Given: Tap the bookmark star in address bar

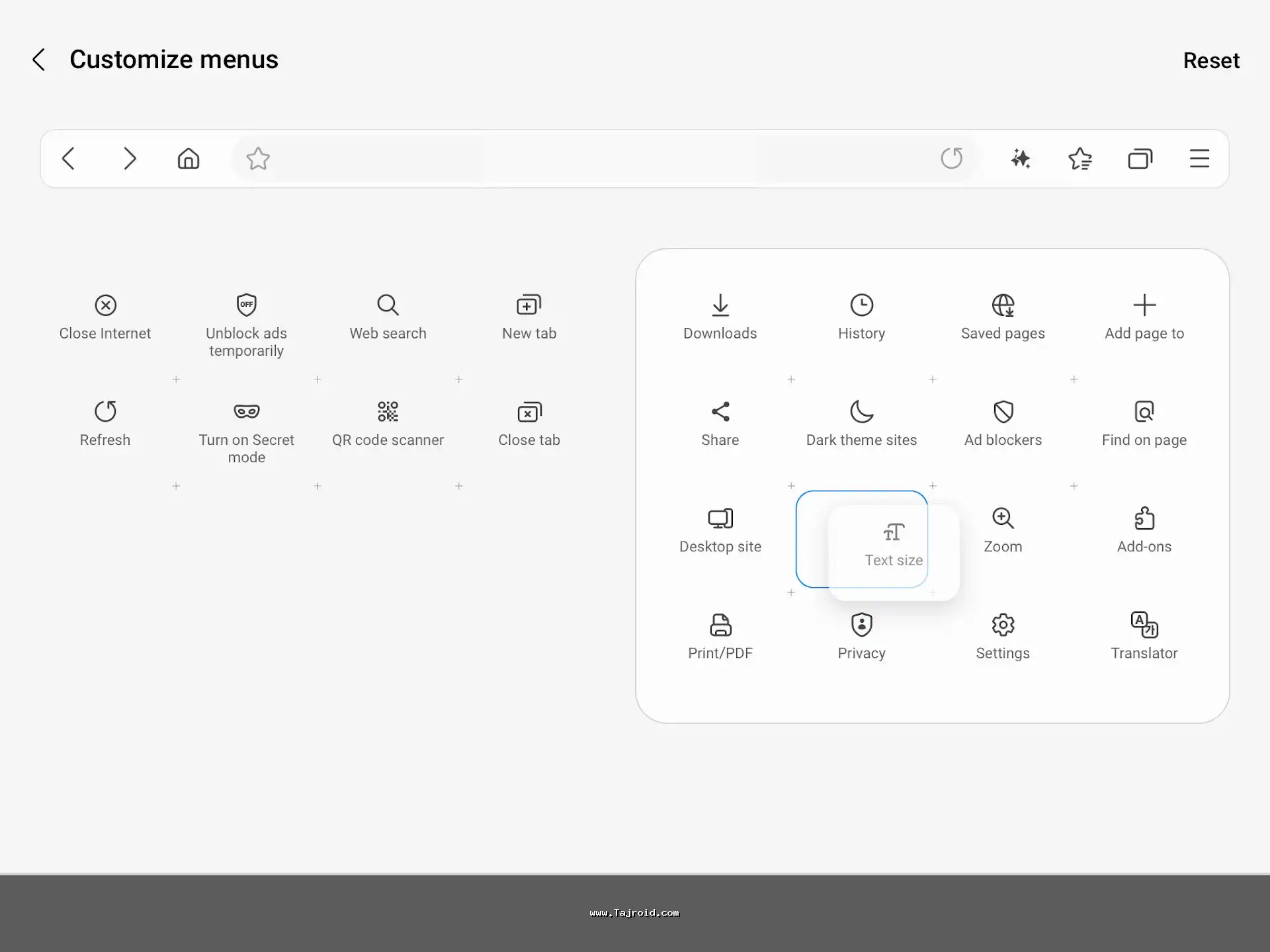Looking at the screenshot, I should [x=257, y=159].
